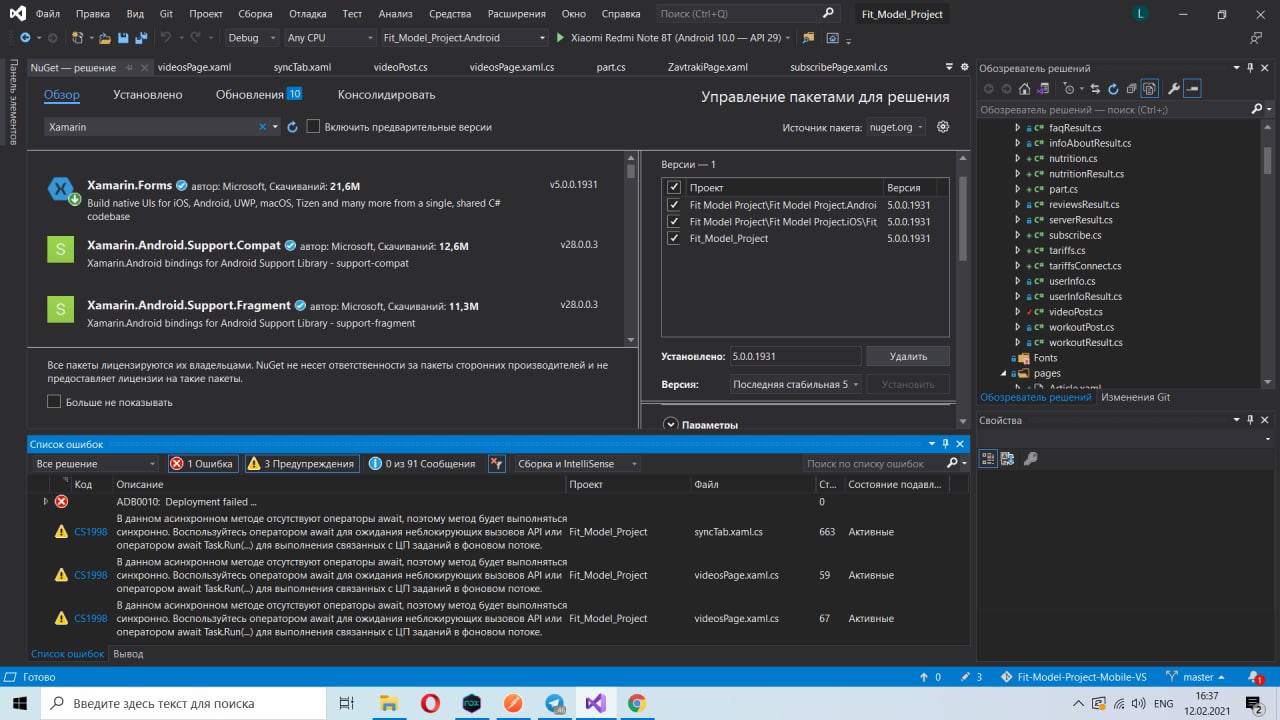Open the 'Последняя стабильная' version dropdown

click(x=795, y=384)
